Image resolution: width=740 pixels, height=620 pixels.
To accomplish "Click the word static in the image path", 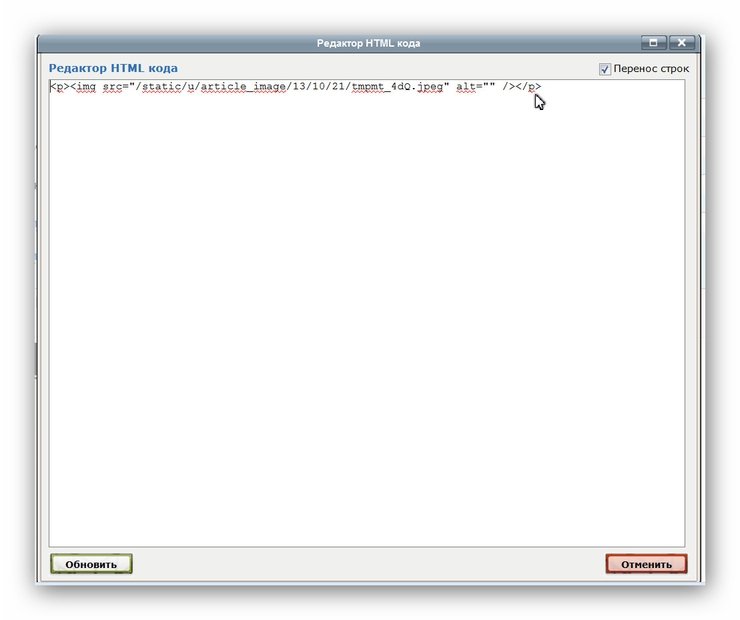I will pyautogui.click(x=159, y=87).
